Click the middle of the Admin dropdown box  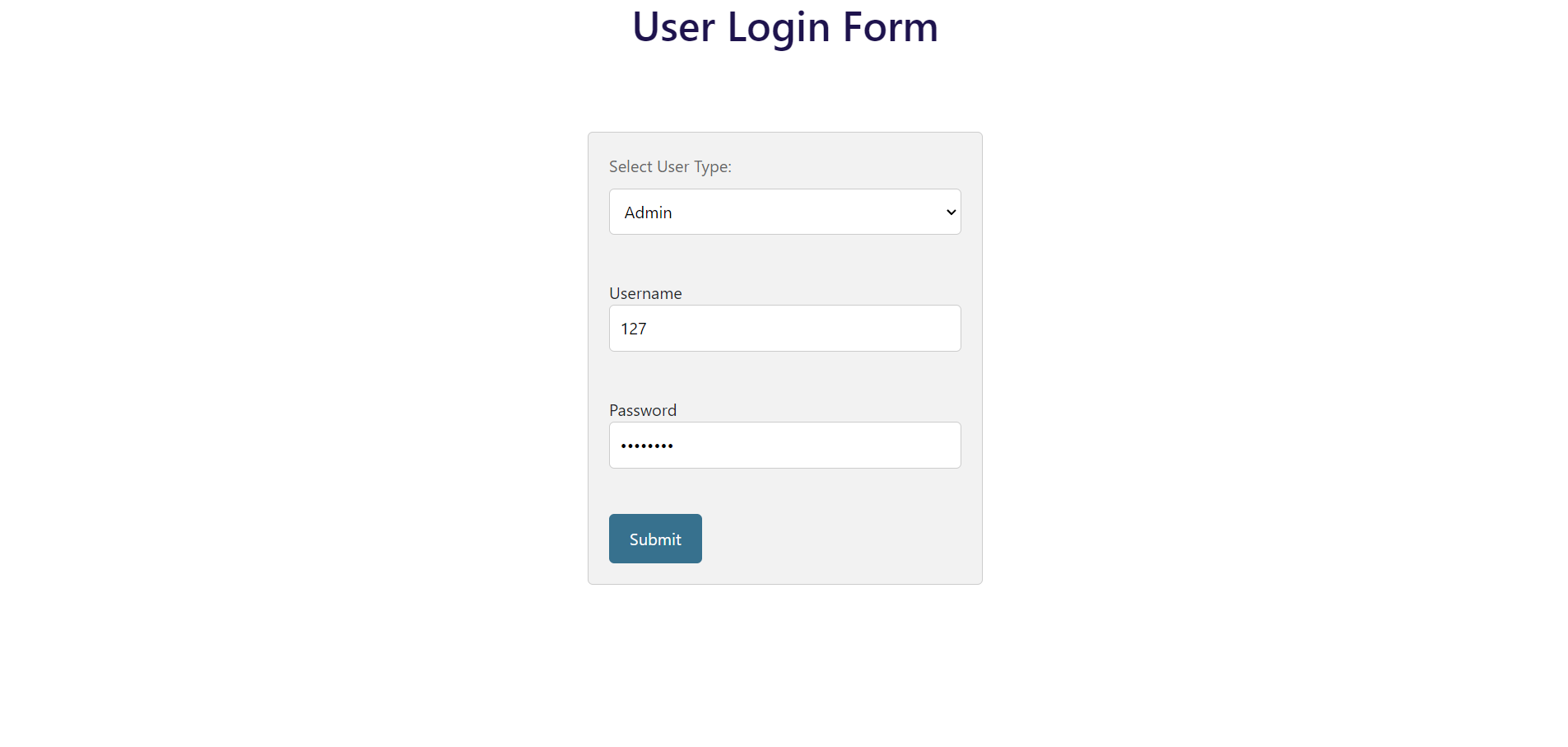784,212
